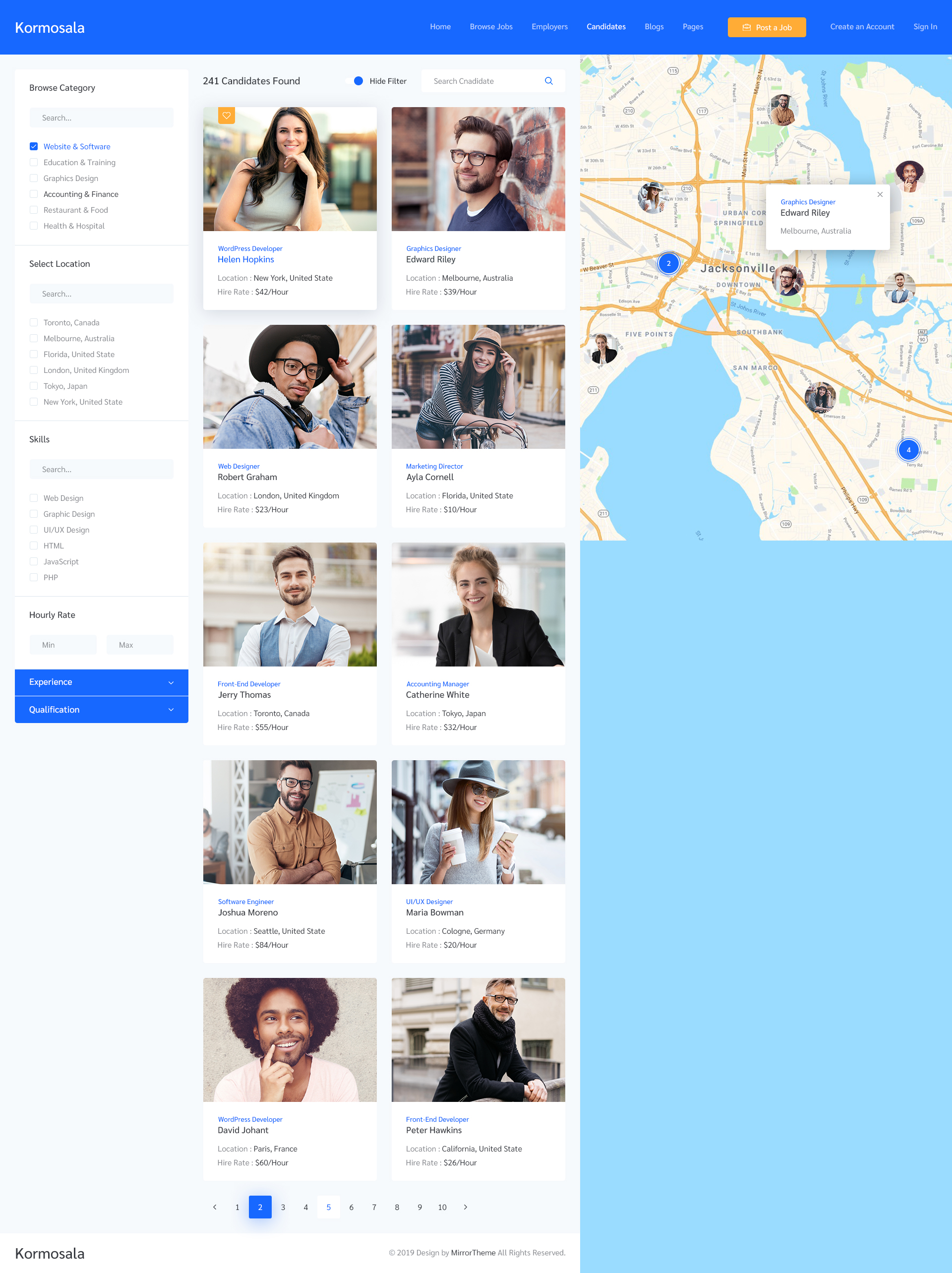Click the search magnifier icon in candidate search

[548, 81]
